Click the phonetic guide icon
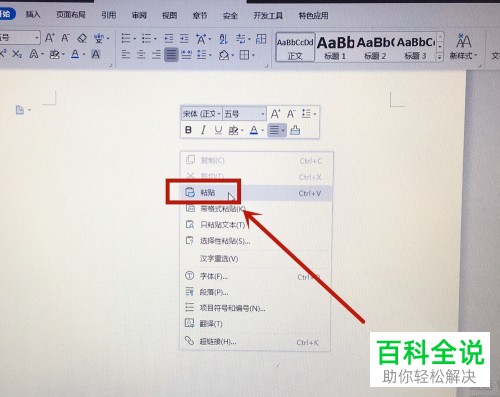The height and width of the screenshot is (397, 500). click(99, 38)
